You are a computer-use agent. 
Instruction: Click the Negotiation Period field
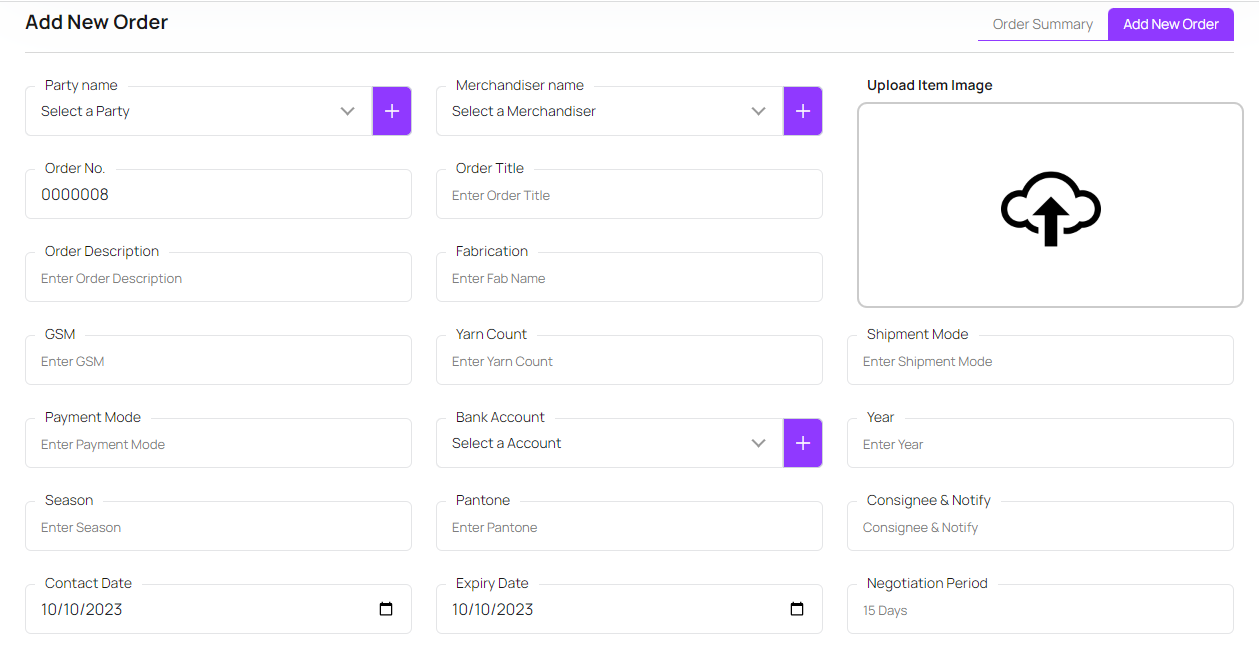tap(1040, 610)
